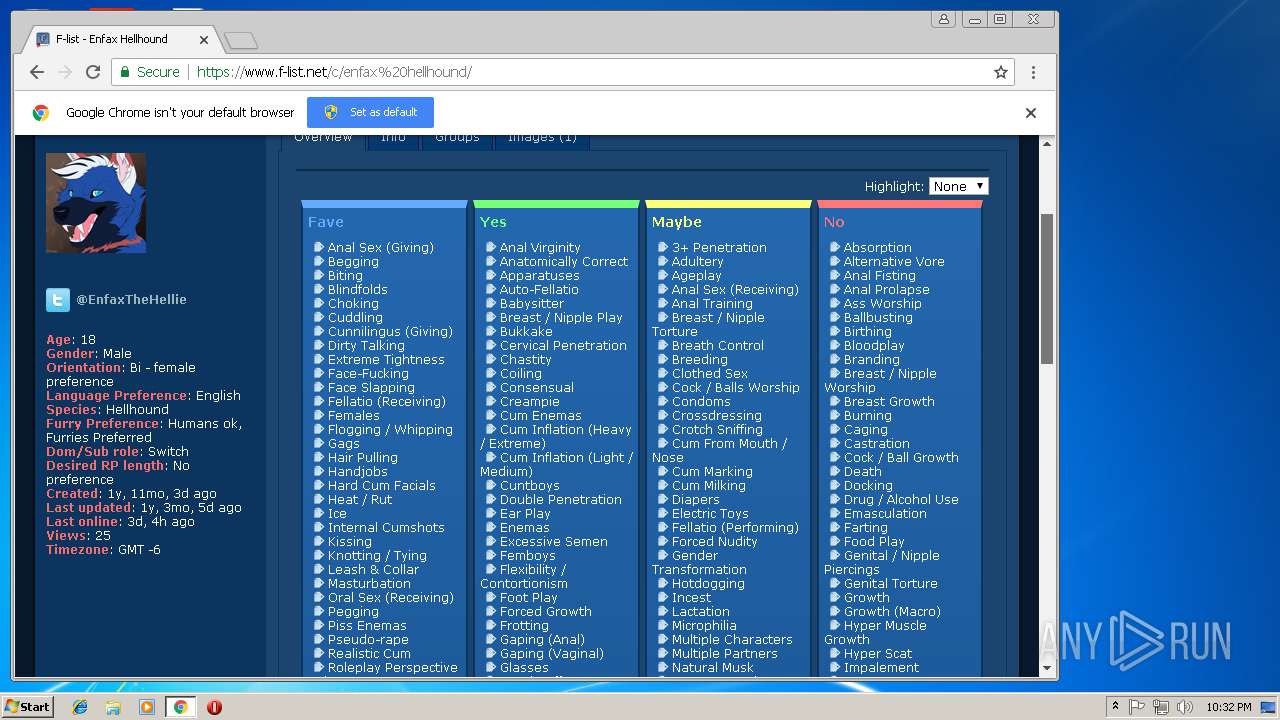Screen dimensions: 1280x720
Task: Open the Highlight dropdown
Action: (x=958, y=186)
